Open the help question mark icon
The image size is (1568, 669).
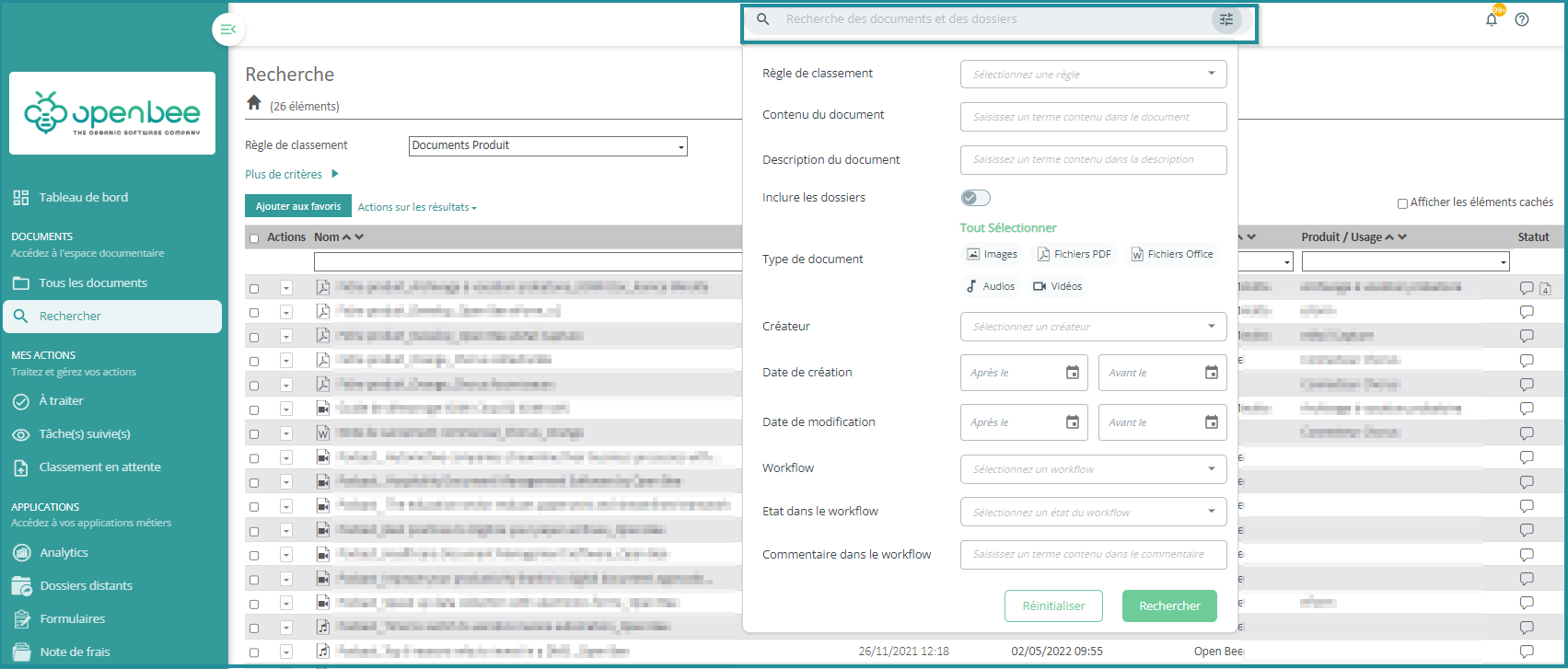pyautogui.click(x=1522, y=19)
